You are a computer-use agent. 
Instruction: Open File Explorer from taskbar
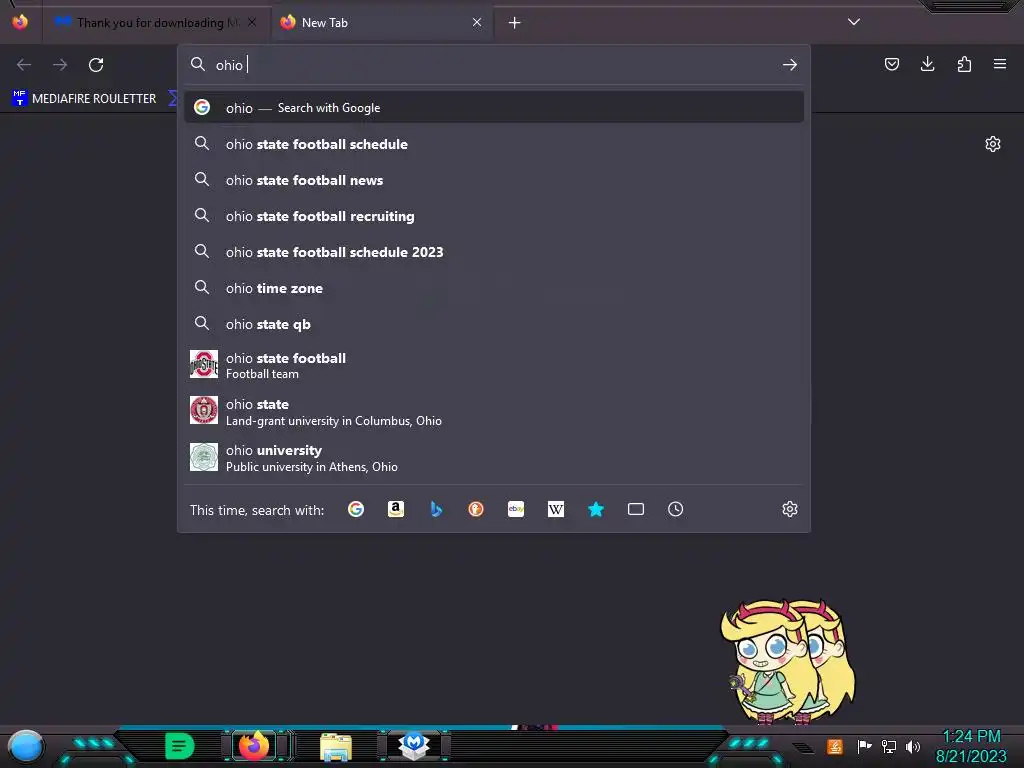pos(336,746)
